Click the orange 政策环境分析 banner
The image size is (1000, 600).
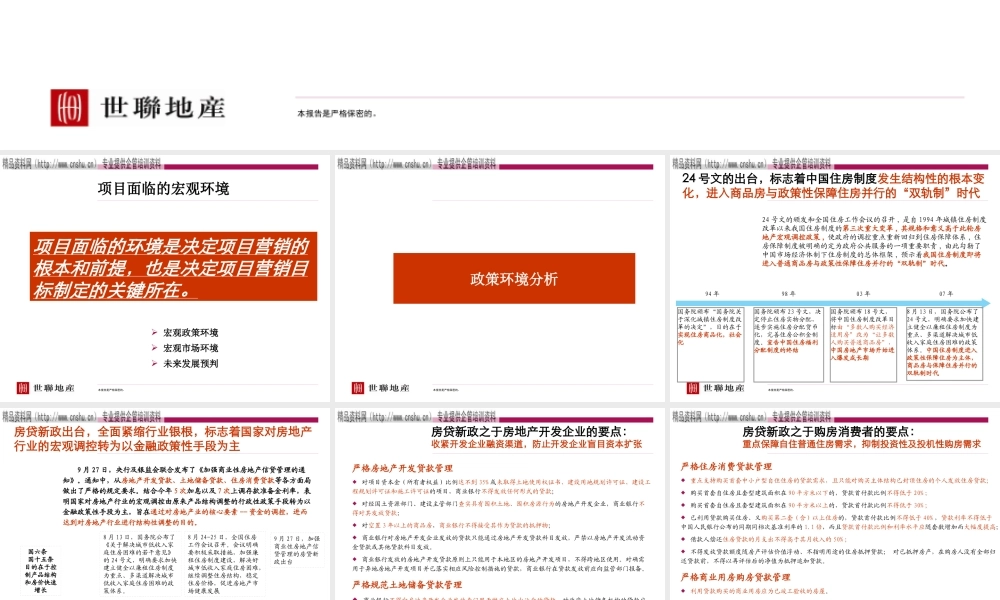point(514,279)
